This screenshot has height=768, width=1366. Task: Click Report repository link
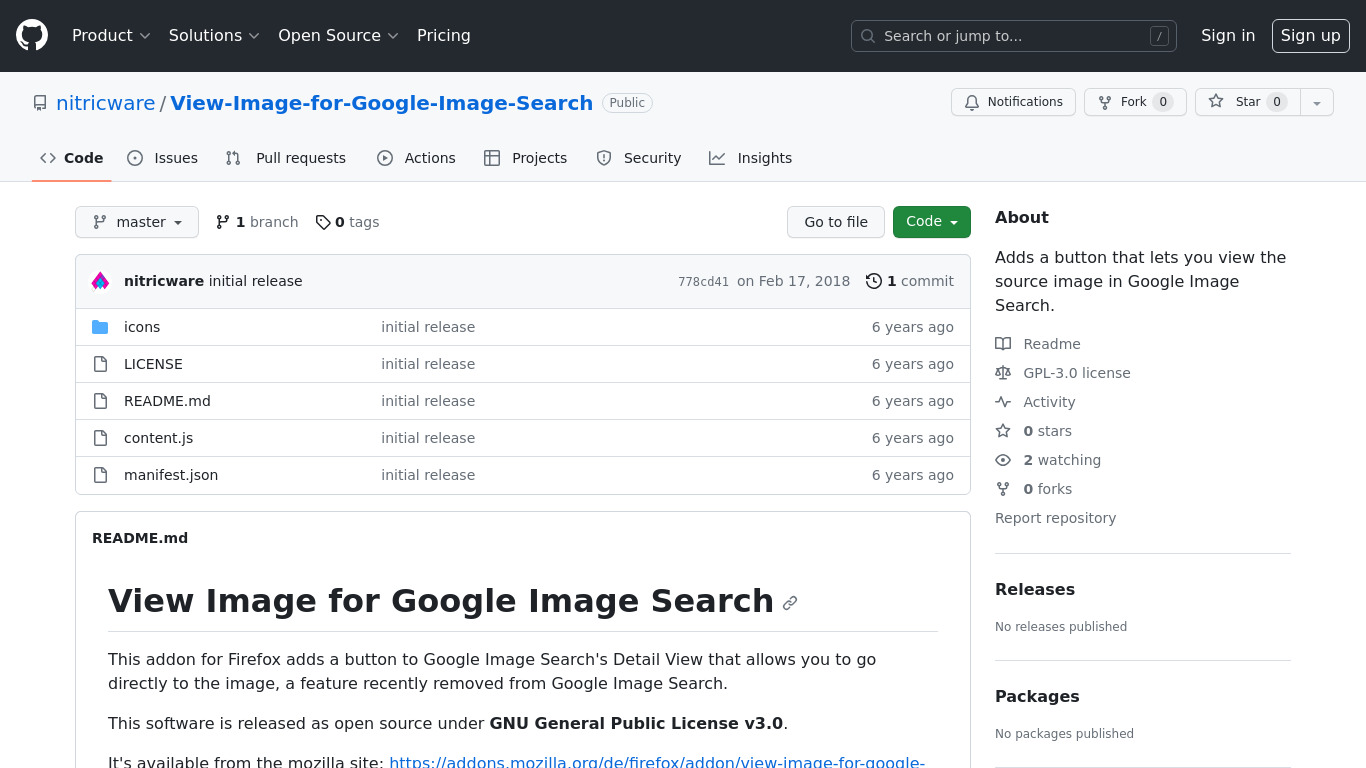[1055, 518]
